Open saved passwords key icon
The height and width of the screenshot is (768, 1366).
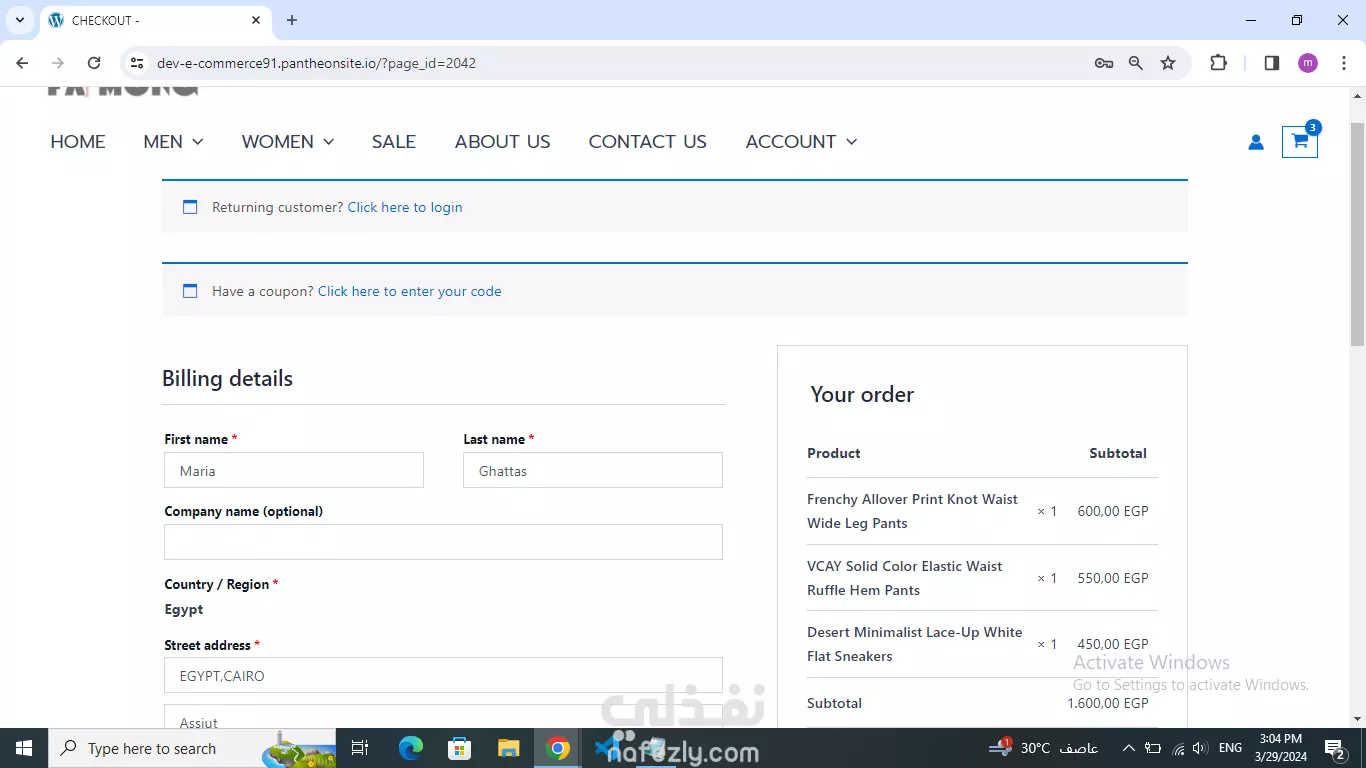[x=1104, y=63]
